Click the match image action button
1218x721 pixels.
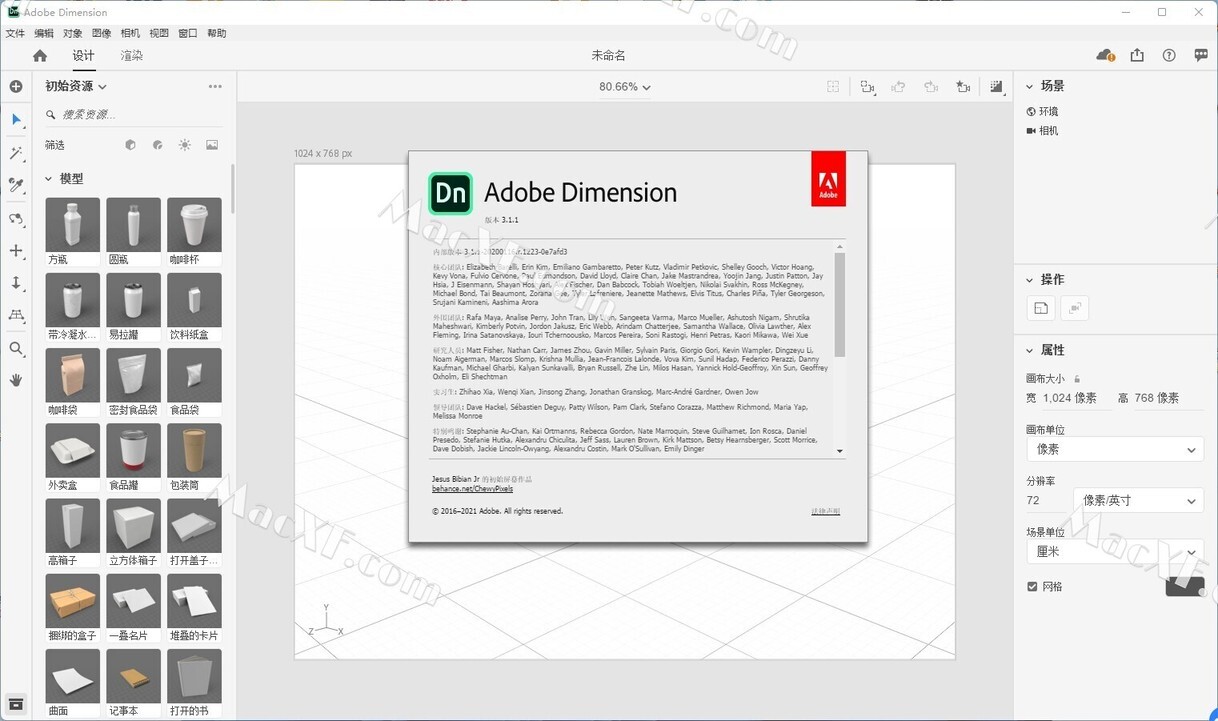[1041, 308]
